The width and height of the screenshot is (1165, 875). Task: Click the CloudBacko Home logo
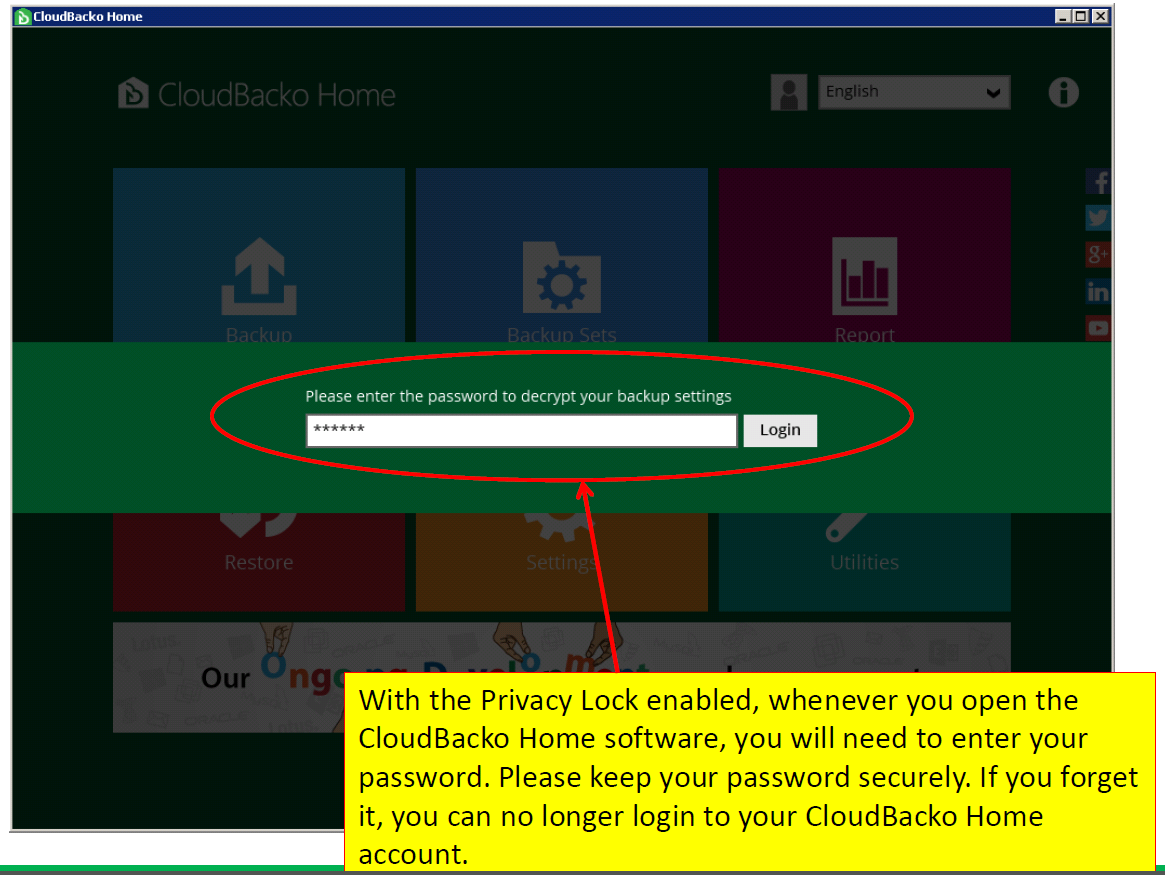pos(256,94)
